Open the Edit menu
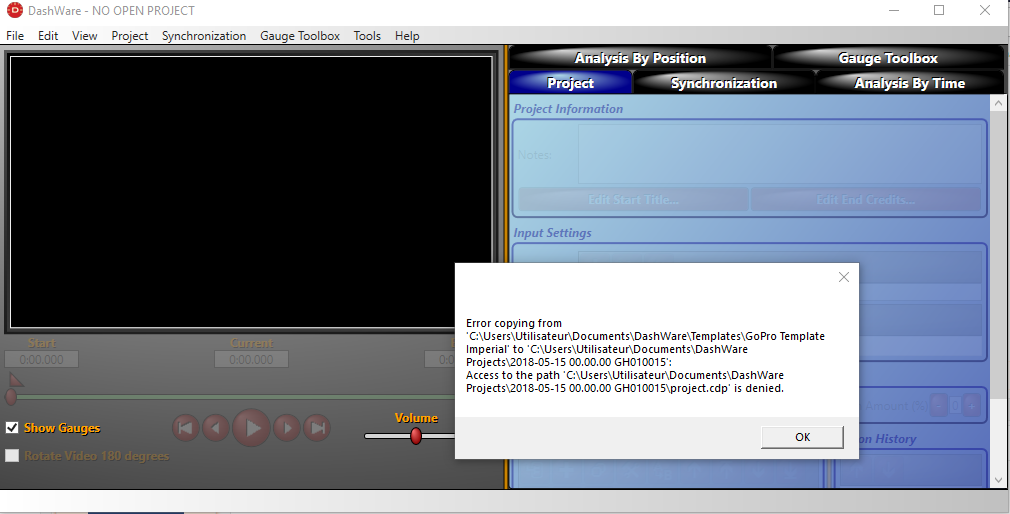1010x514 pixels. tap(48, 36)
